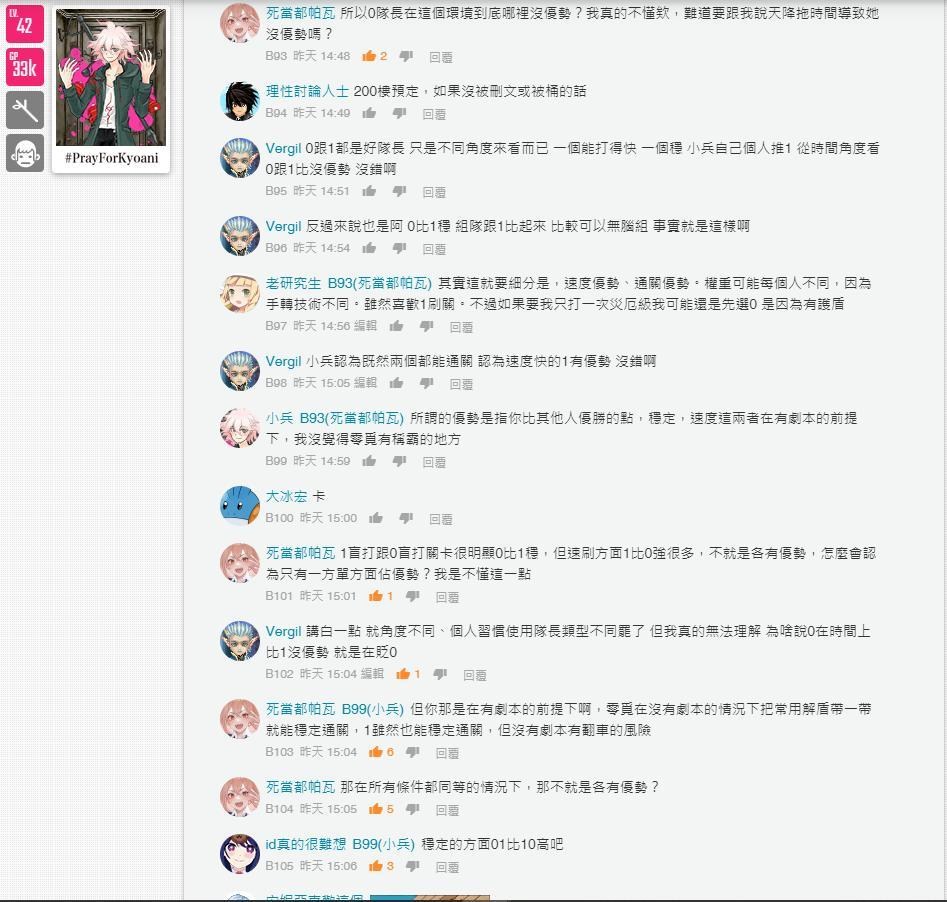Image resolution: width=947 pixels, height=902 pixels.
Task: Click the LV 42 level badge
Action: [25, 24]
